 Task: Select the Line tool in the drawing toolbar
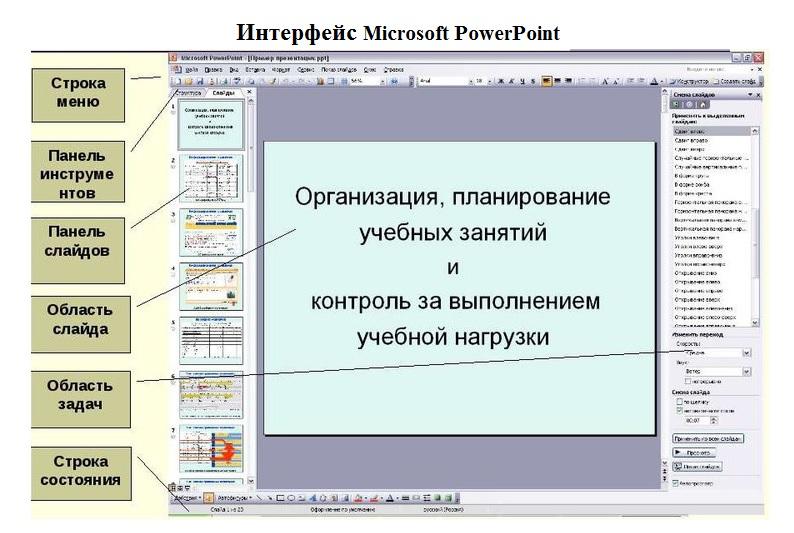258,497
